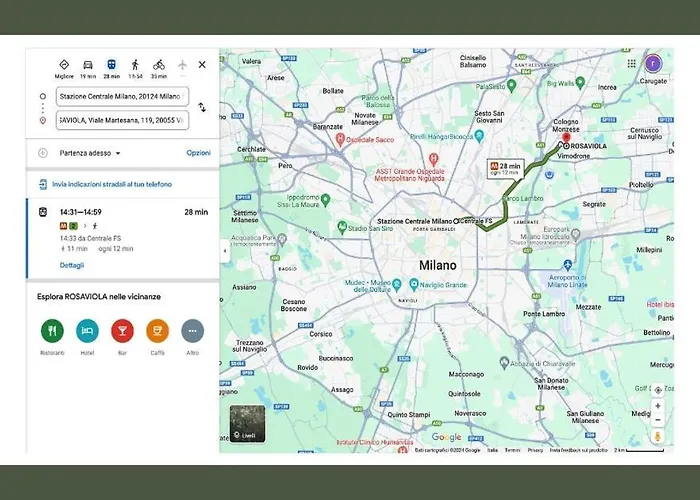Click Invia indicazioni stradali al tuo telefono

point(112,184)
